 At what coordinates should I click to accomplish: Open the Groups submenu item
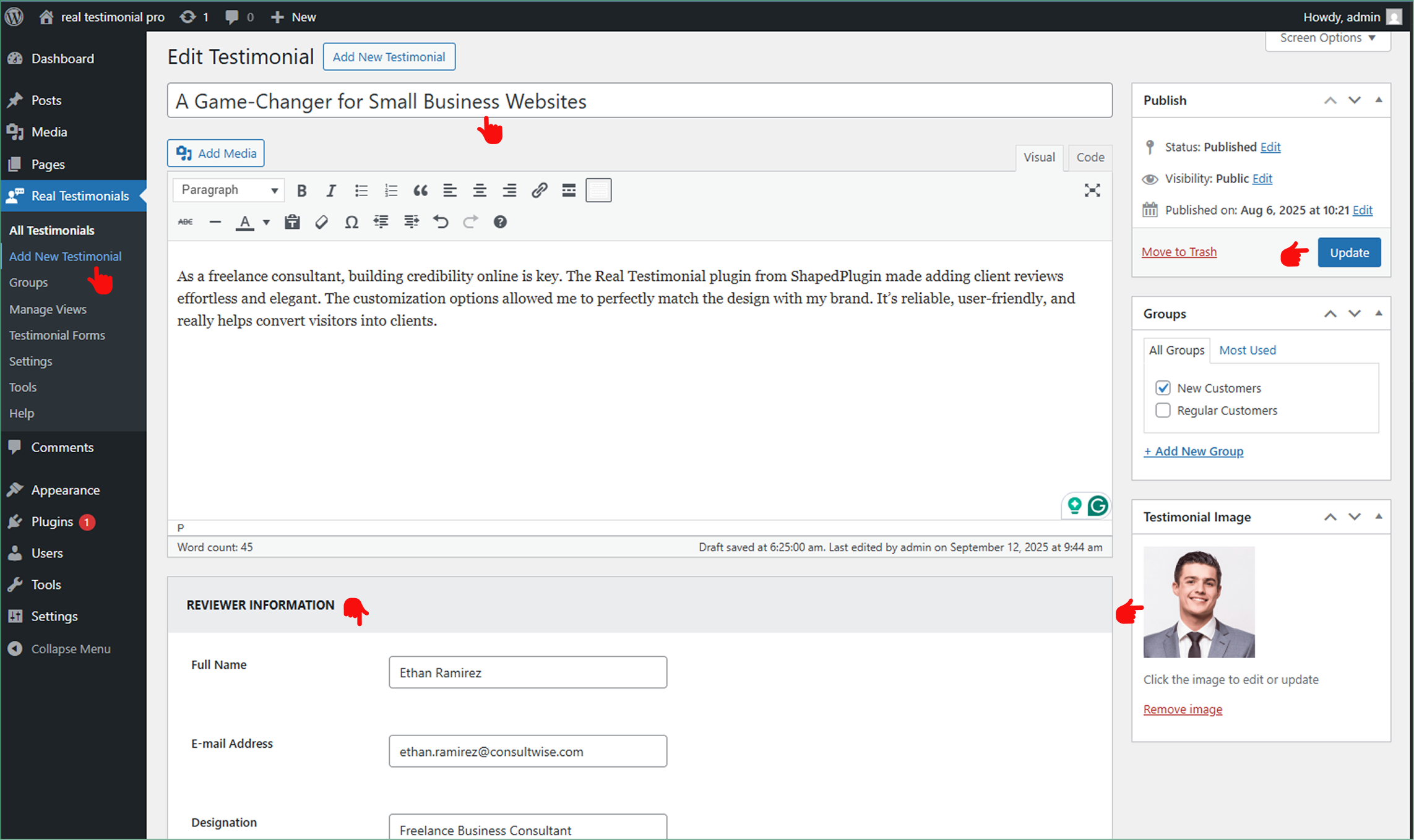(x=28, y=282)
